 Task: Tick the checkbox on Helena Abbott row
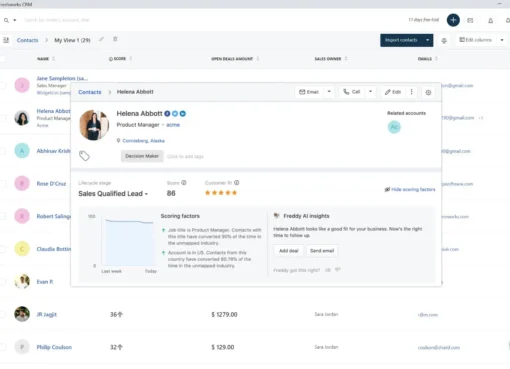pos(2,118)
